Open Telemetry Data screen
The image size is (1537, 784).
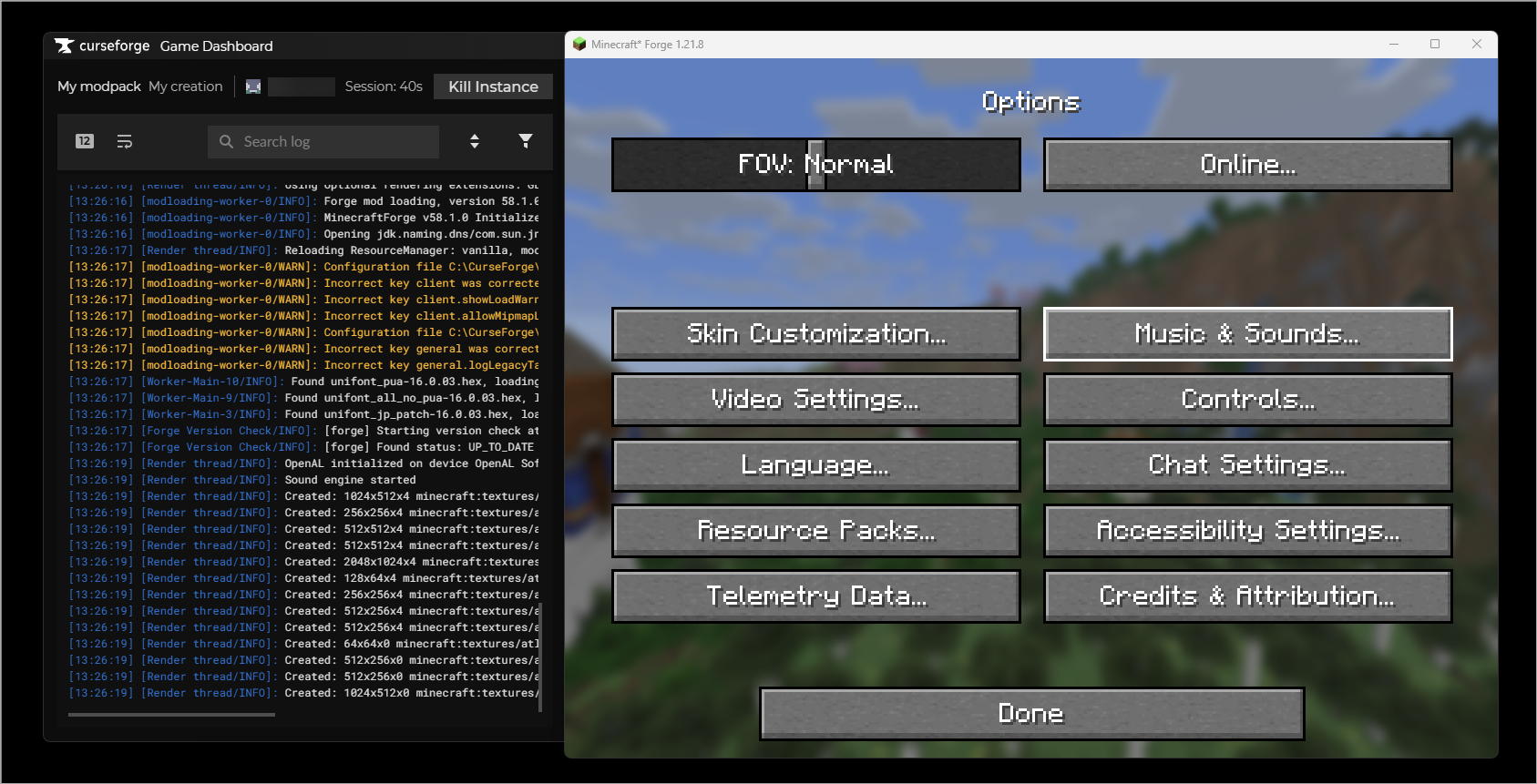[816, 596]
